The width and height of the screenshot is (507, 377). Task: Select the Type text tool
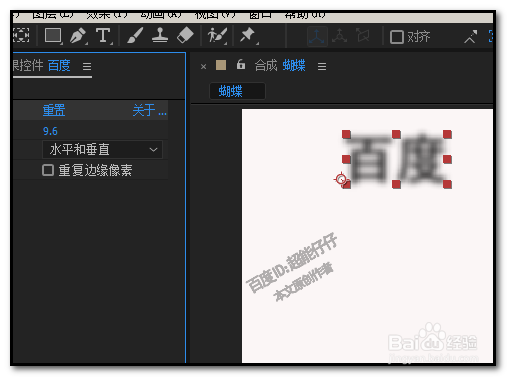click(103, 35)
